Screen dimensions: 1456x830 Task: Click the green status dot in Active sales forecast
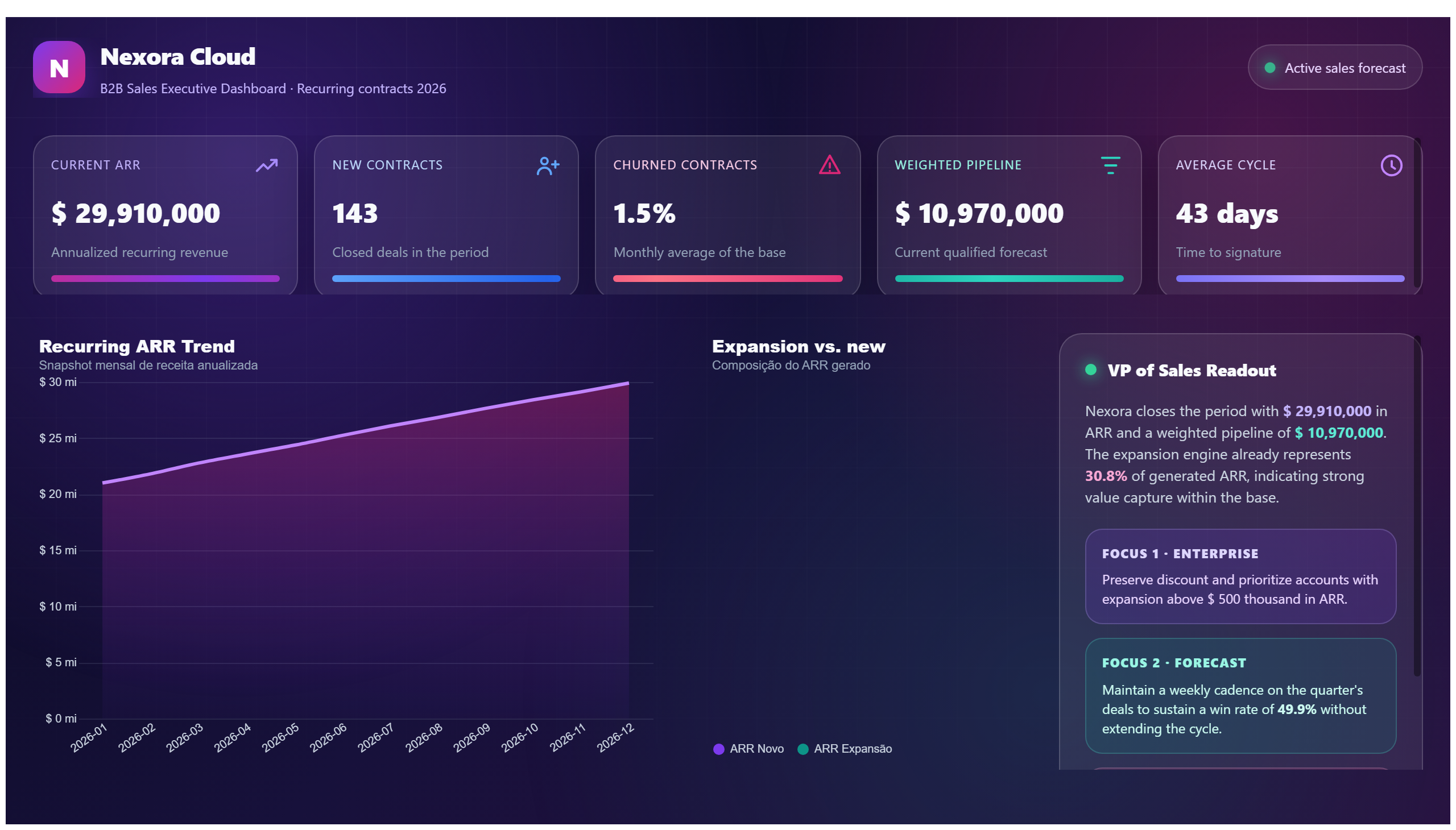point(1269,68)
